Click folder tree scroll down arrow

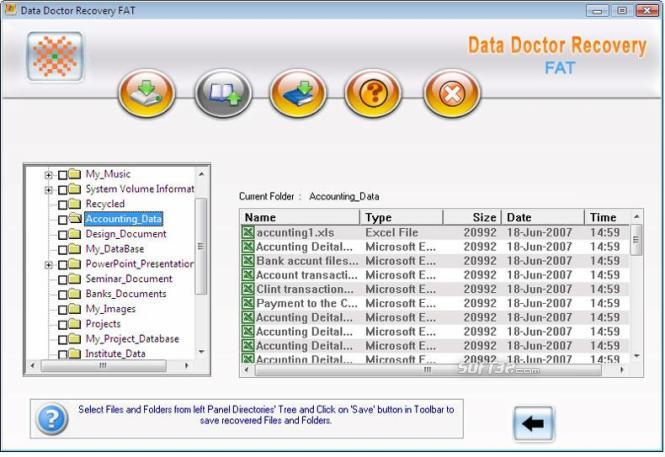pos(201,352)
